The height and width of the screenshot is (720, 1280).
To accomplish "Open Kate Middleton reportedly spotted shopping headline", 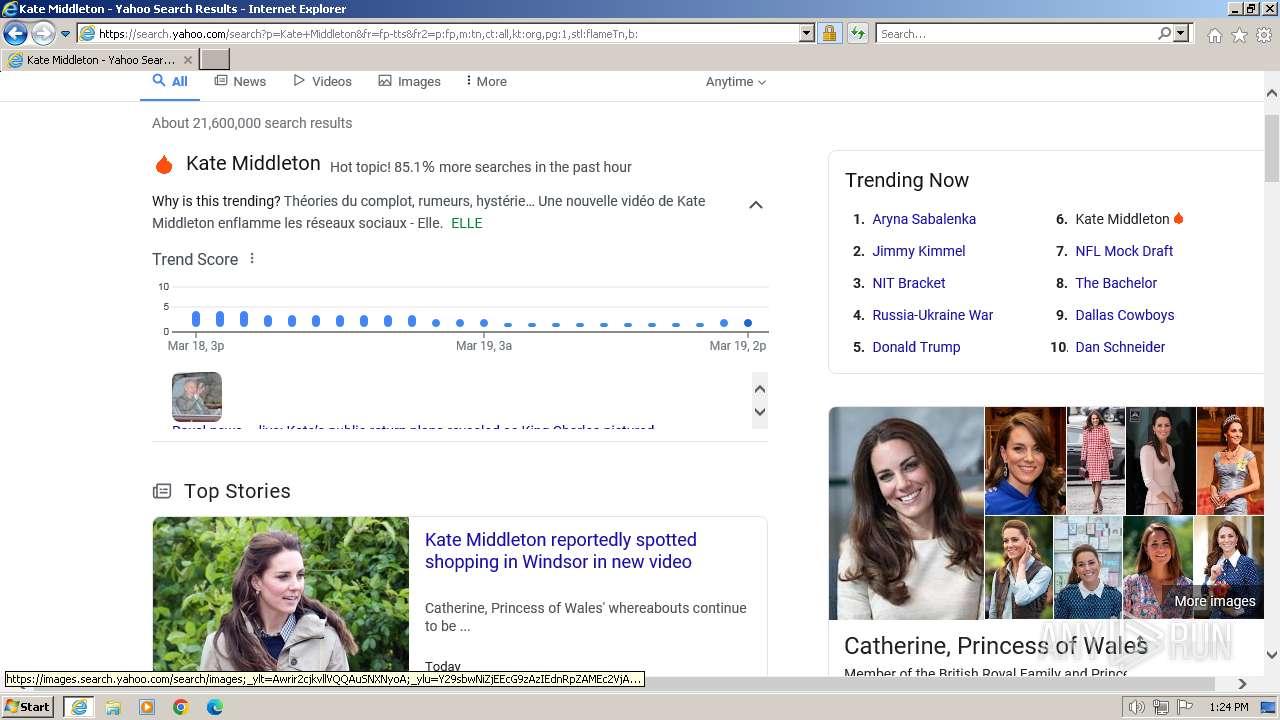I will pyautogui.click(x=560, y=551).
